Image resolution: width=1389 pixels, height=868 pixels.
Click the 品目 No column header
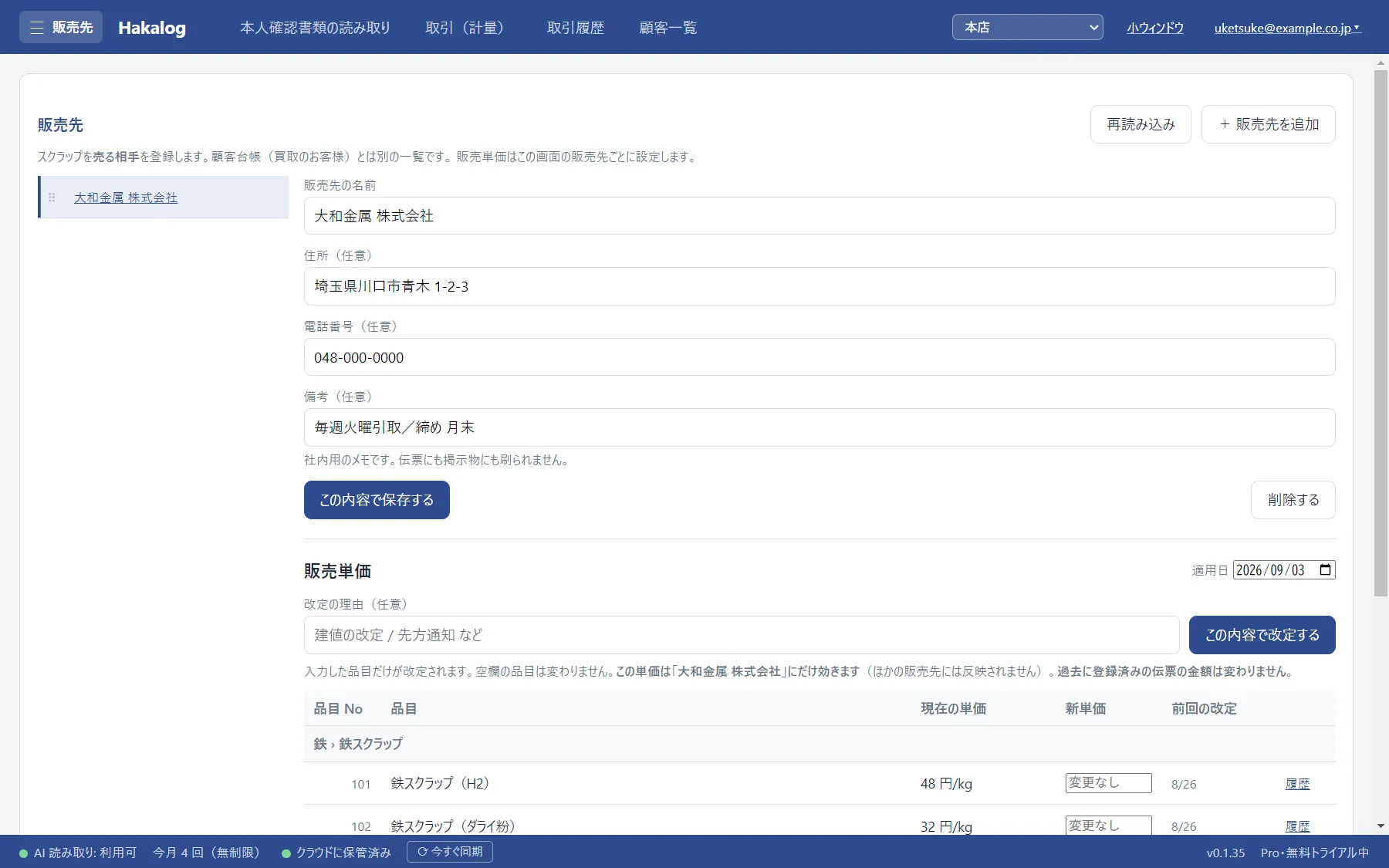pyautogui.click(x=338, y=708)
